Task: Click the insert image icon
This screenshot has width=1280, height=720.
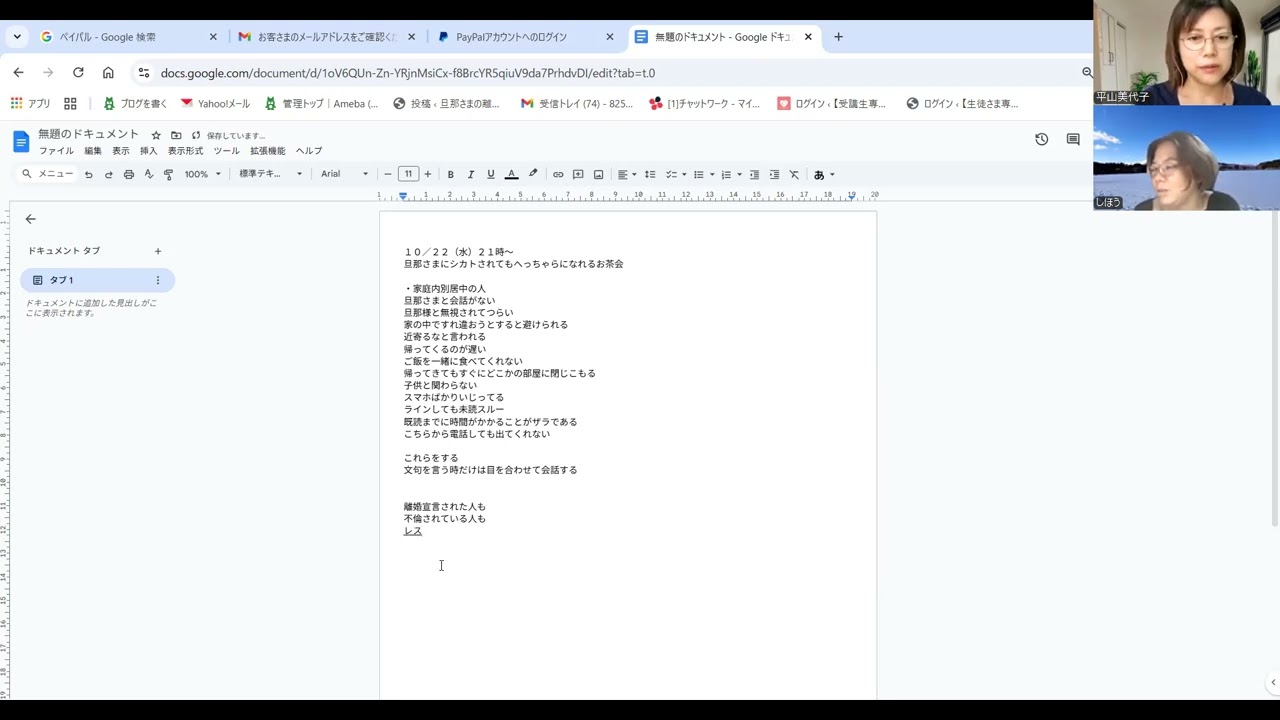Action: pyautogui.click(x=598, y=174)
